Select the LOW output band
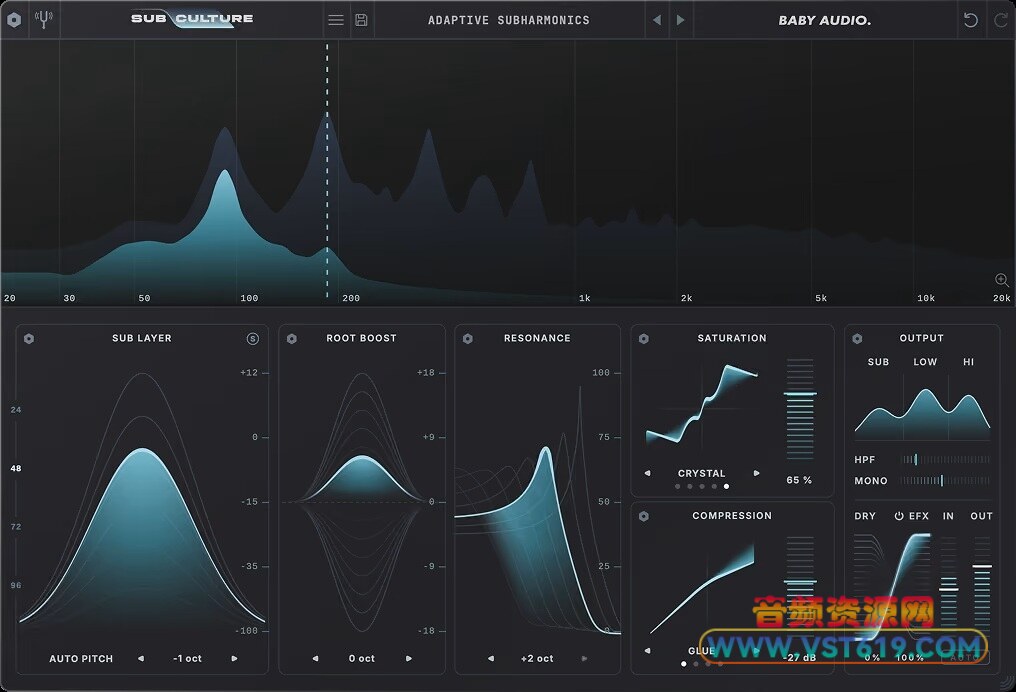Screen dimensions: 1016x692 click(x=925, y=362)
